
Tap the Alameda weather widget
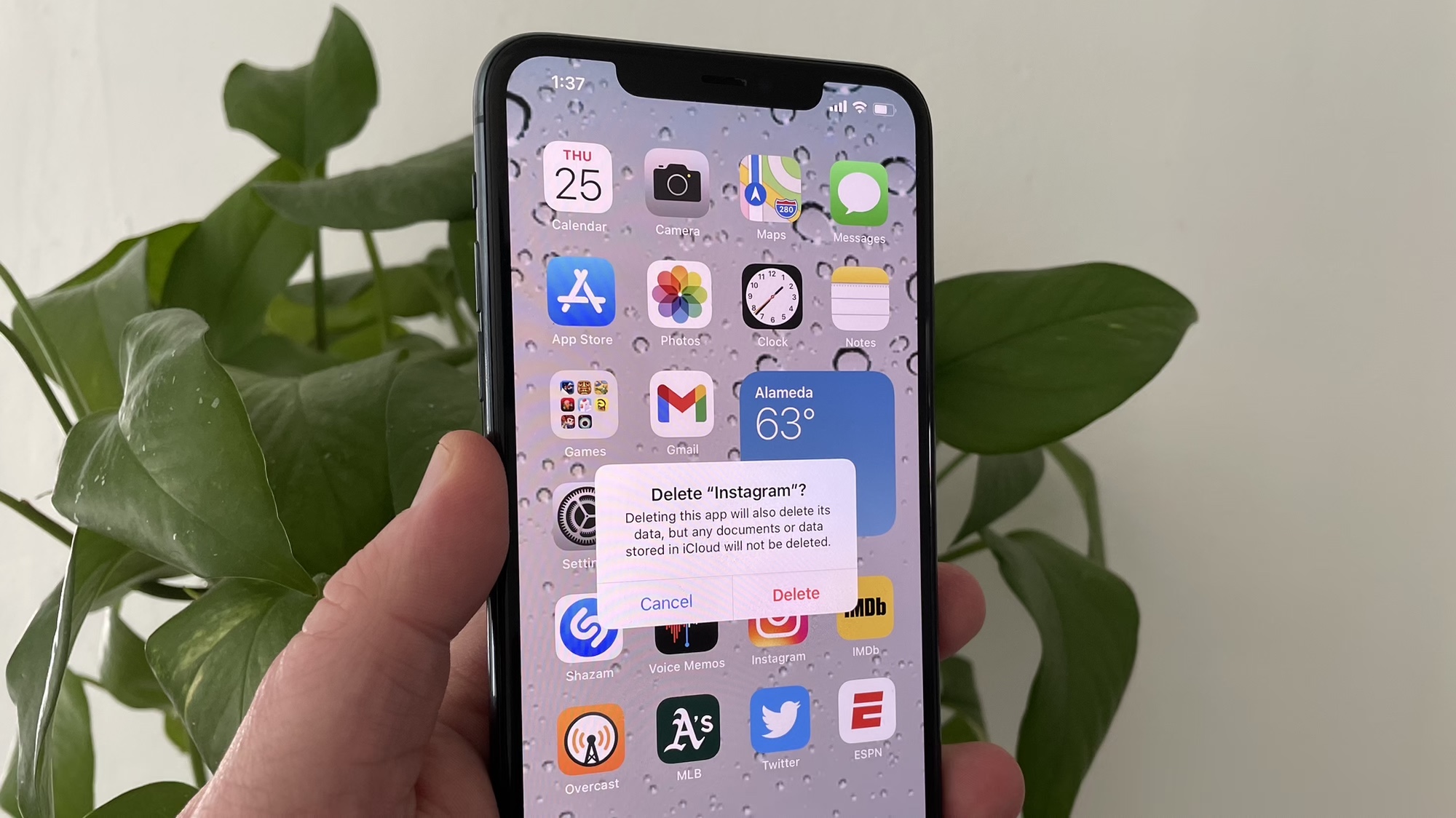tap(810, 420)
